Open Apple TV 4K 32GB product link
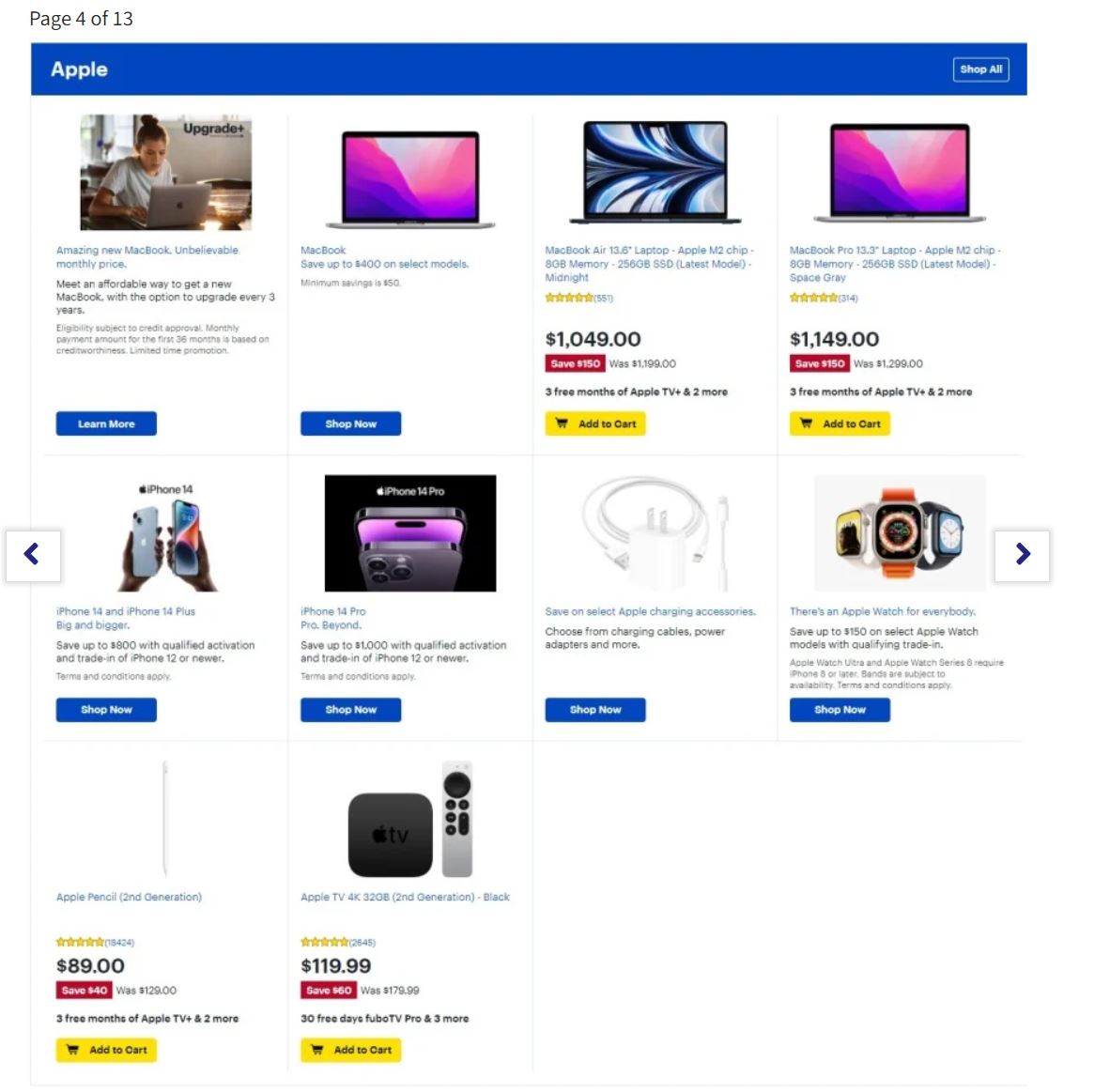 [405, 897]
